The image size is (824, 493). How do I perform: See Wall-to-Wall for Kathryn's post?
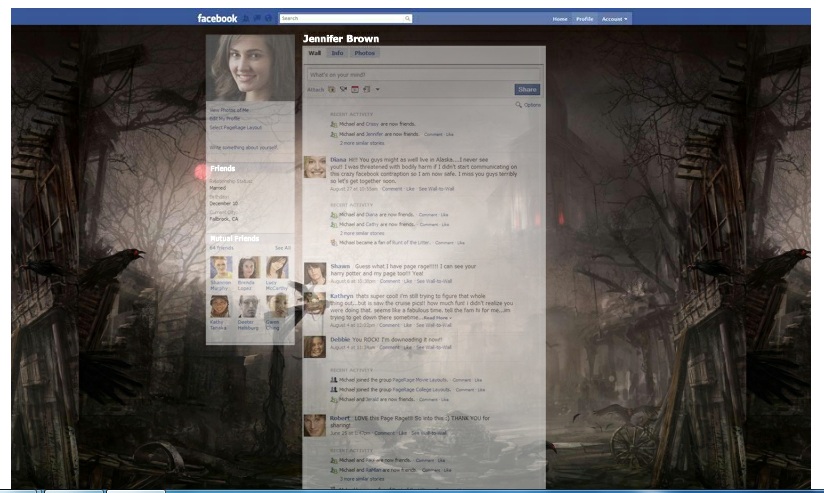point(434,325)
